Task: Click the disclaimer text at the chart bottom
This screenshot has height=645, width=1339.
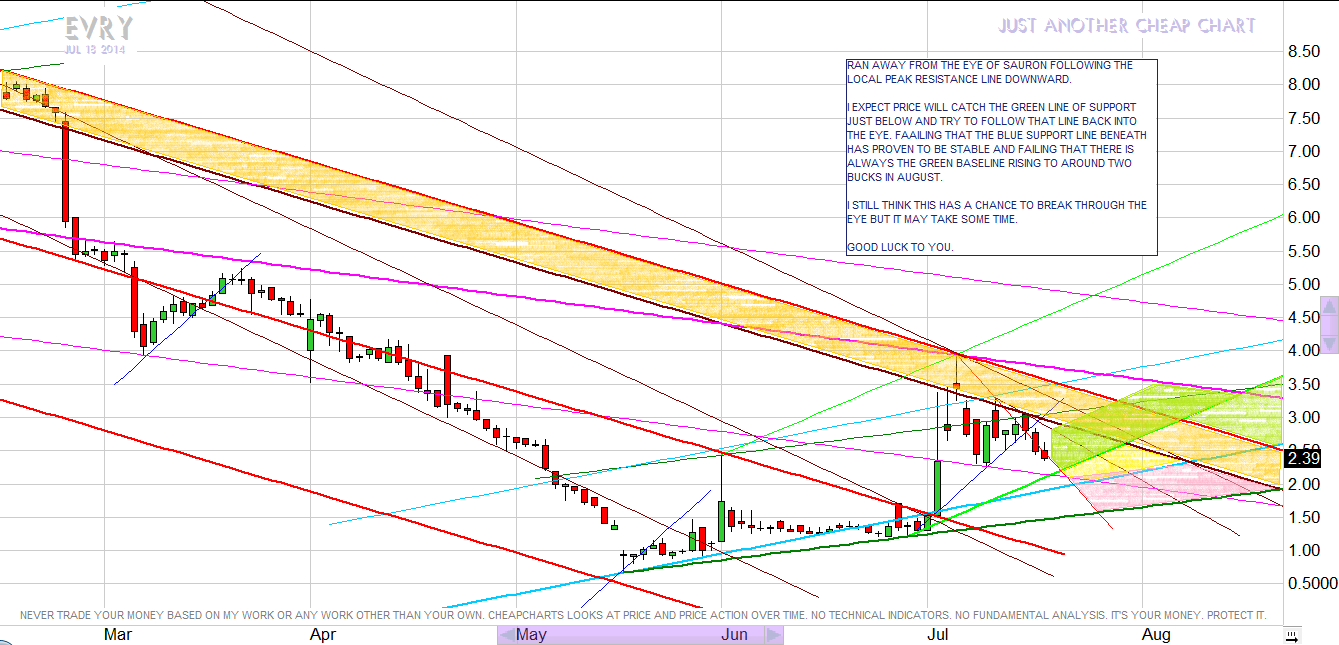Action: (x=642, y=614)
